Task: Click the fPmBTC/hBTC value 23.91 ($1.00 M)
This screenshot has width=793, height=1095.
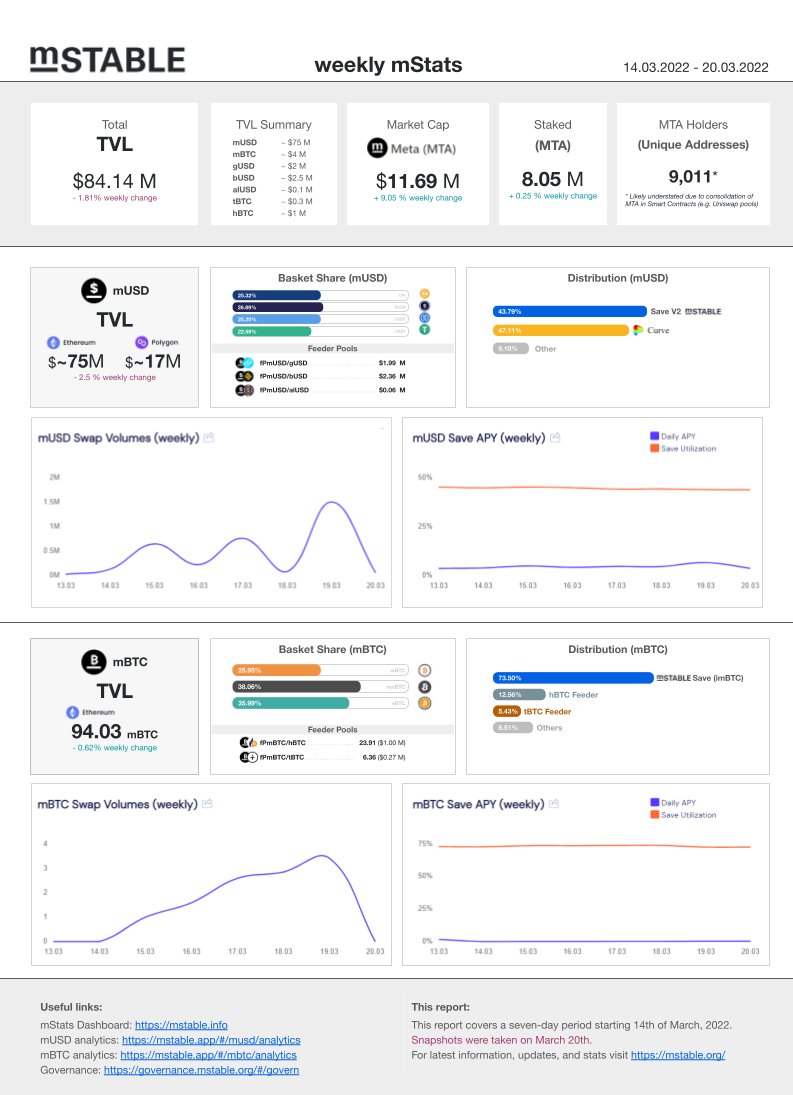Action: (x=382, y=743)
